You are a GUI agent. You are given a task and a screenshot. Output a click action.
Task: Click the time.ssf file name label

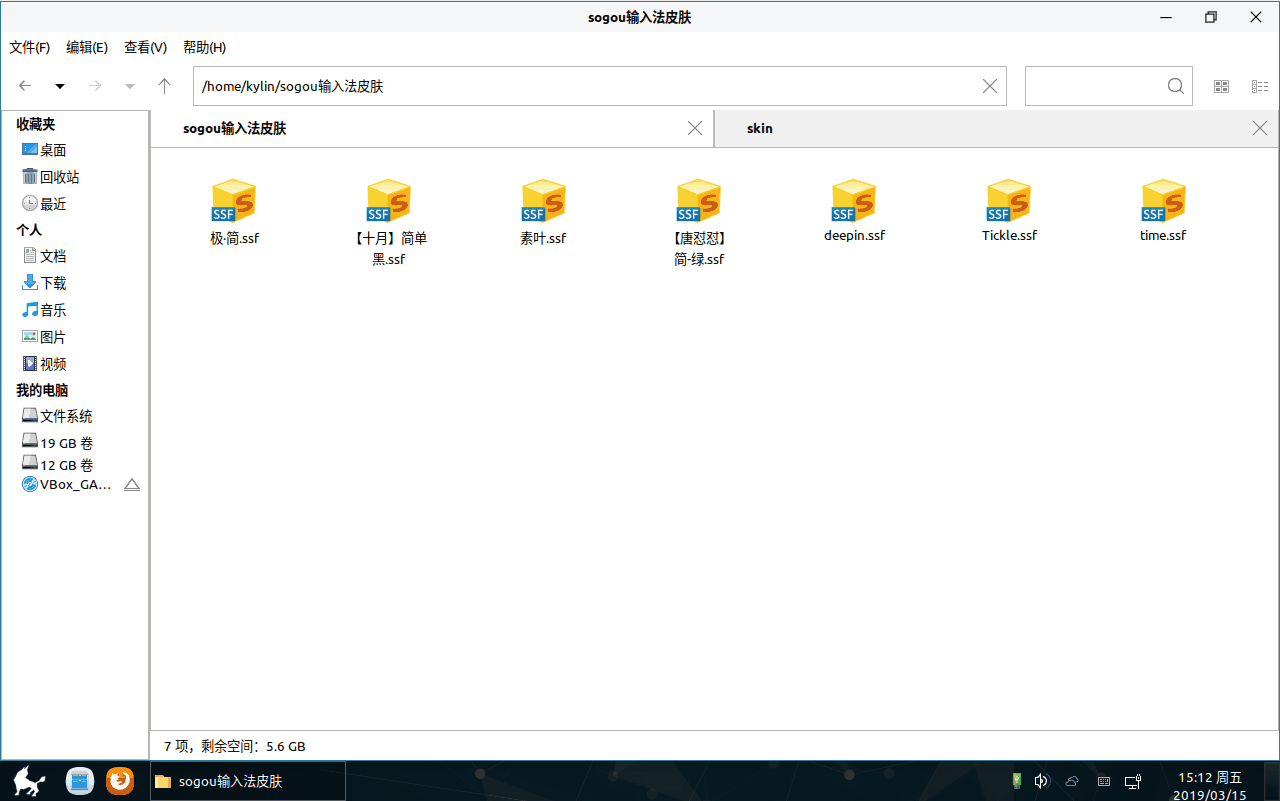(1163, 236)
